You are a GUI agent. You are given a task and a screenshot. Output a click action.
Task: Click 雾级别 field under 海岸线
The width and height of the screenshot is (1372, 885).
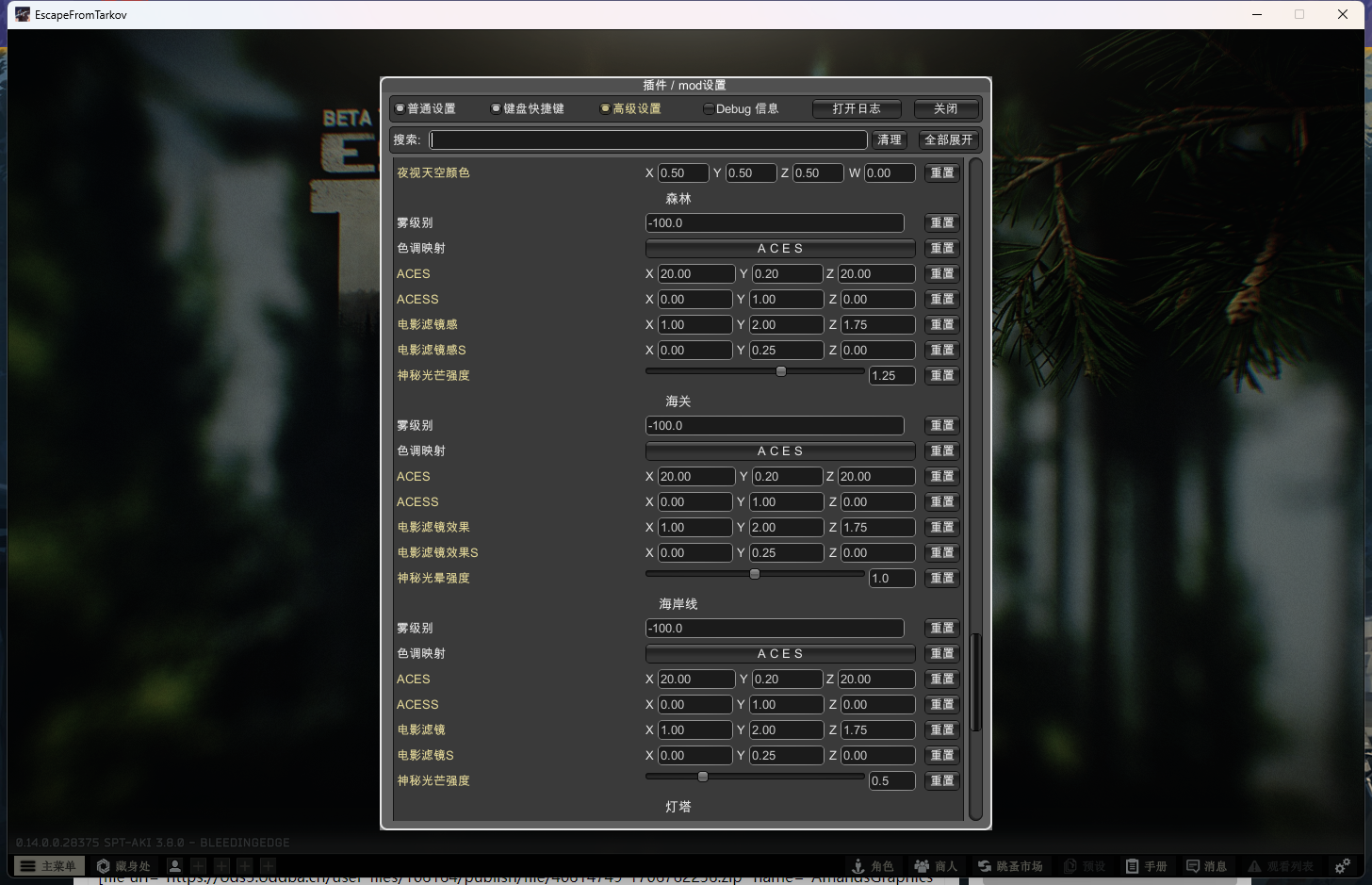[775, 628]
